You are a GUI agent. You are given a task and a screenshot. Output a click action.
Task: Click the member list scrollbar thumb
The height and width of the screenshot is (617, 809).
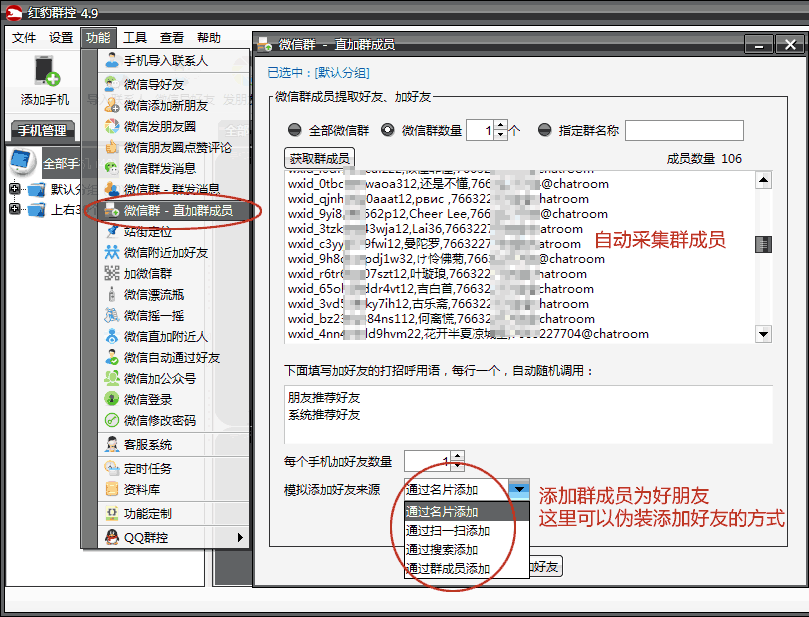(763, 244)
